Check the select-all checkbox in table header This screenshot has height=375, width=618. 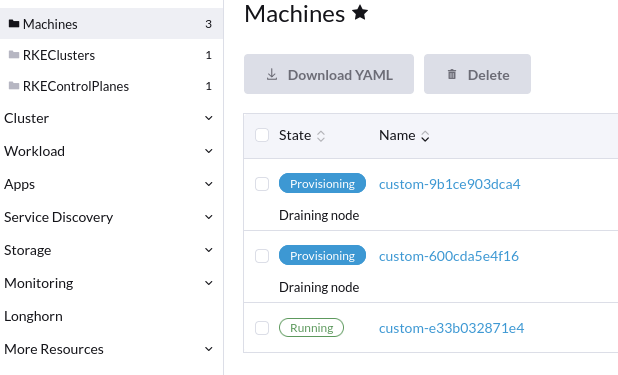[x=262, y=135]
